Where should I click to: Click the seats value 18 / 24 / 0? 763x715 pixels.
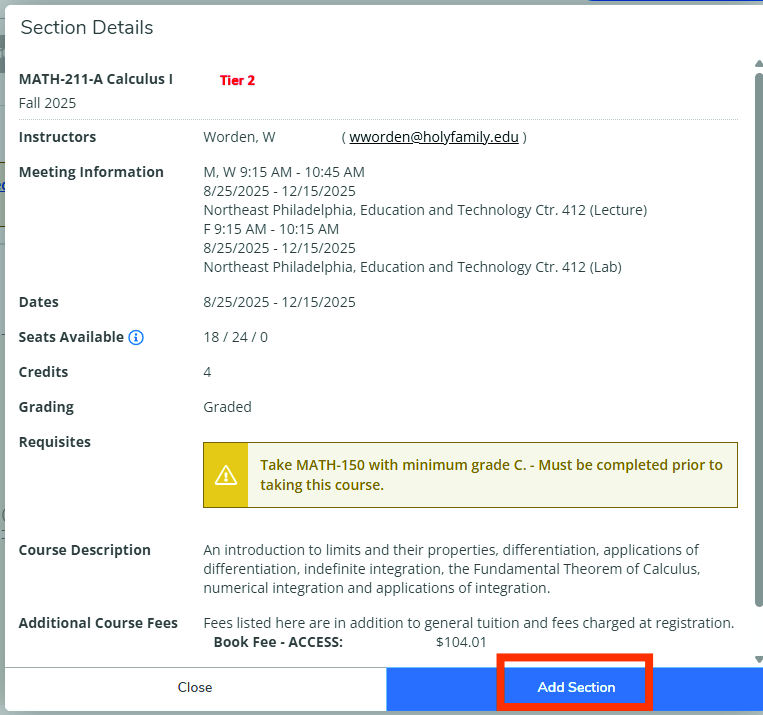[x=236, y=337]
